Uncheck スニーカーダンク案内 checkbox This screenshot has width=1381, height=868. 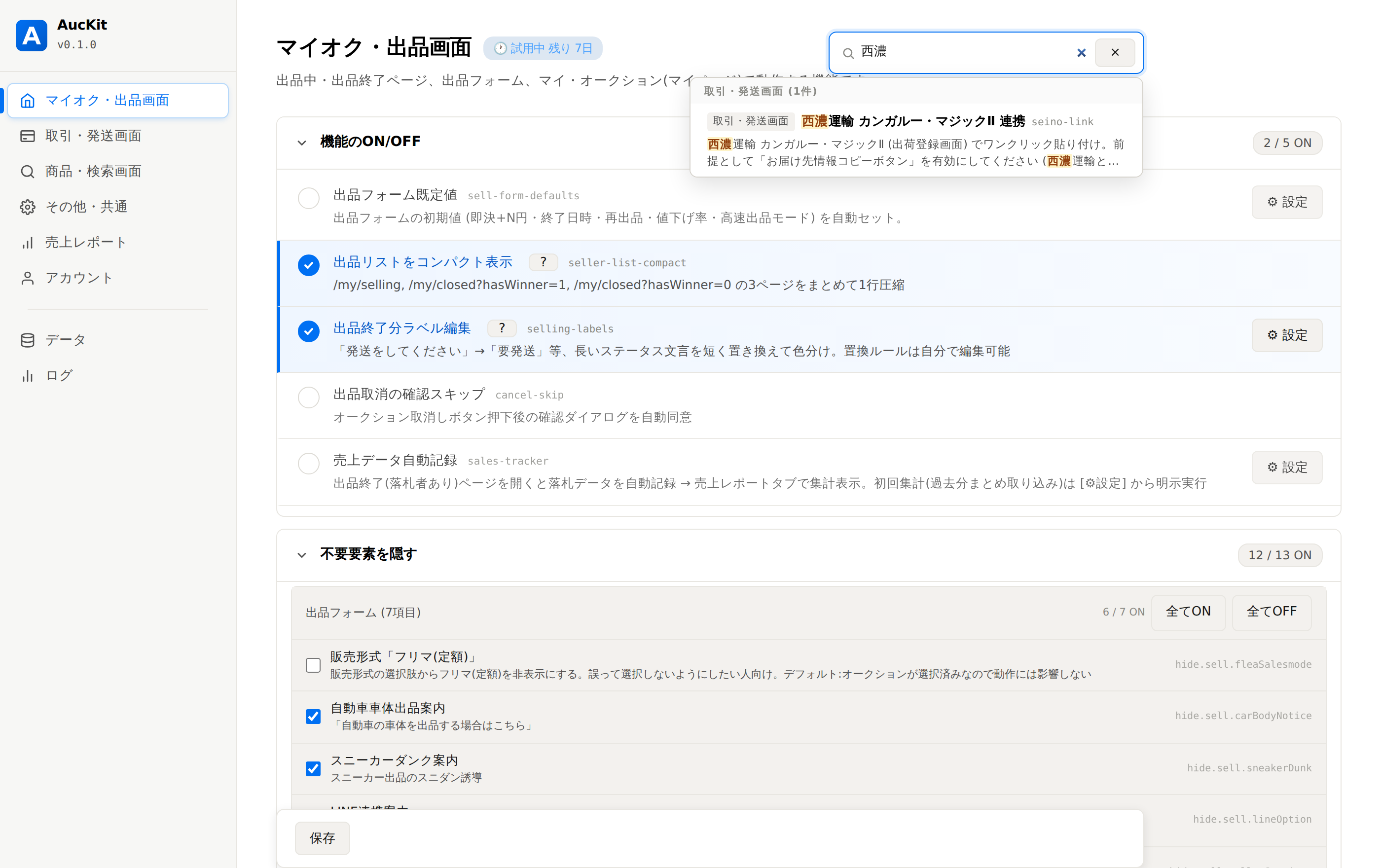tap(313, 769)
